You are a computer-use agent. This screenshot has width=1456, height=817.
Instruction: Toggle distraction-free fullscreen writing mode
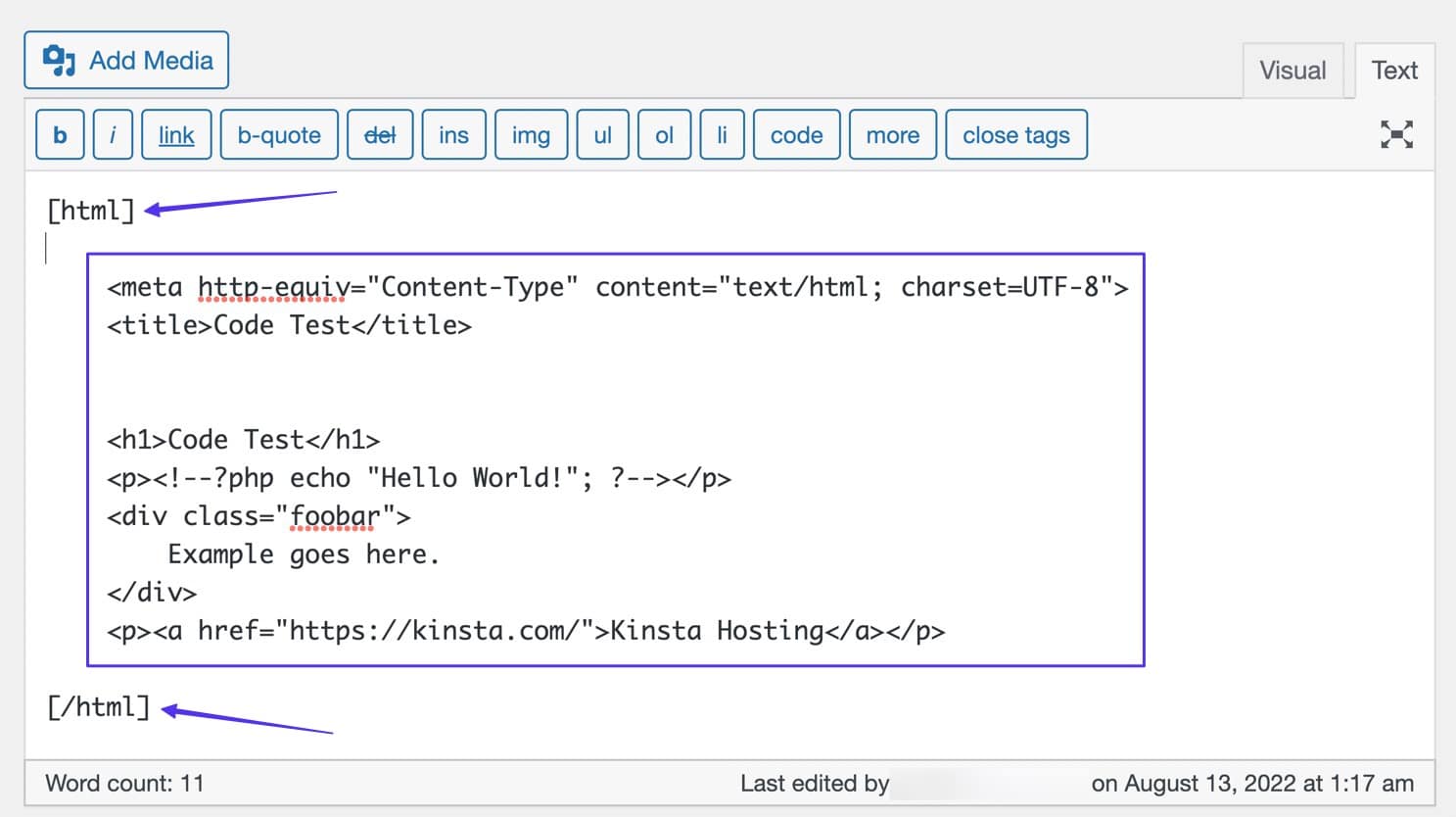coord(1396,134)
